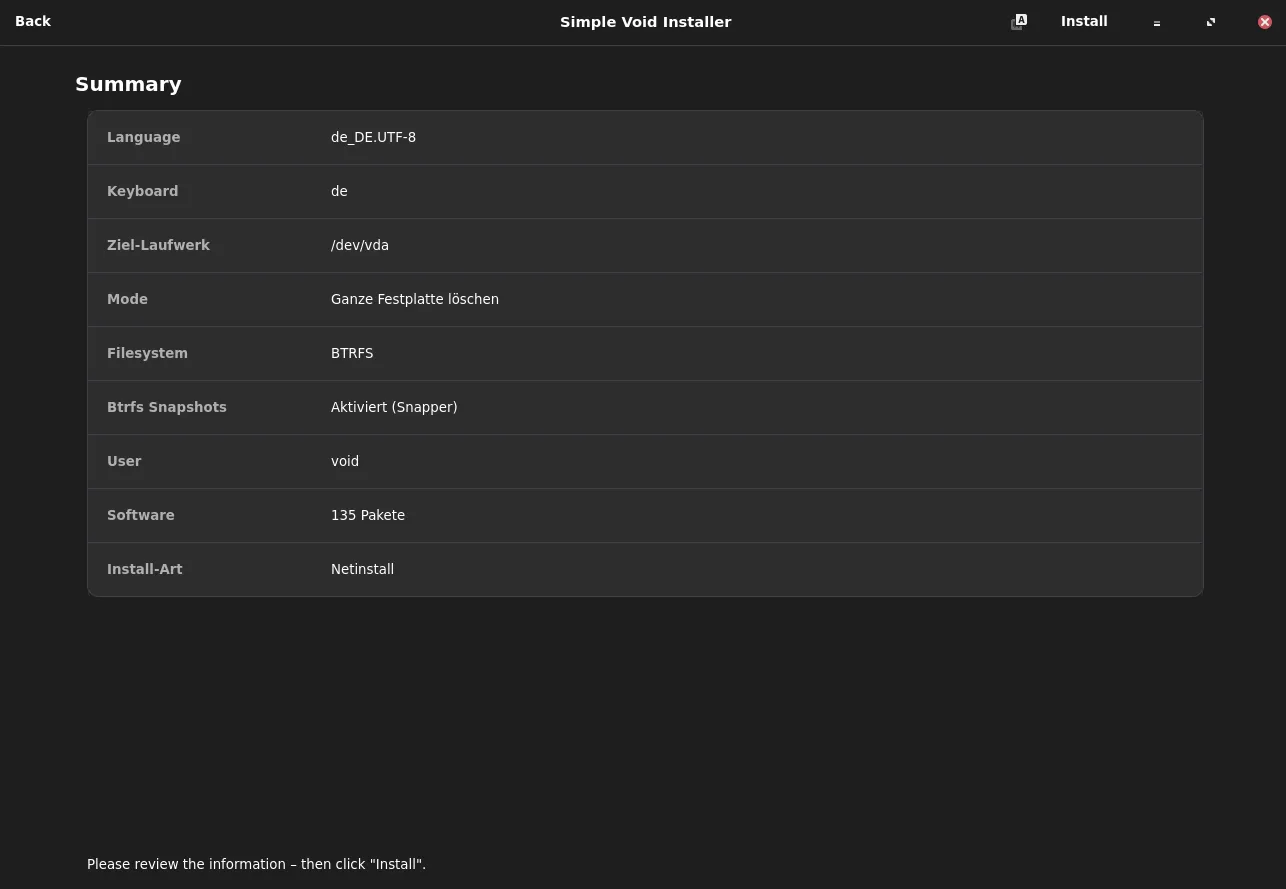Maximize the installer window

tap(1211, 22)
